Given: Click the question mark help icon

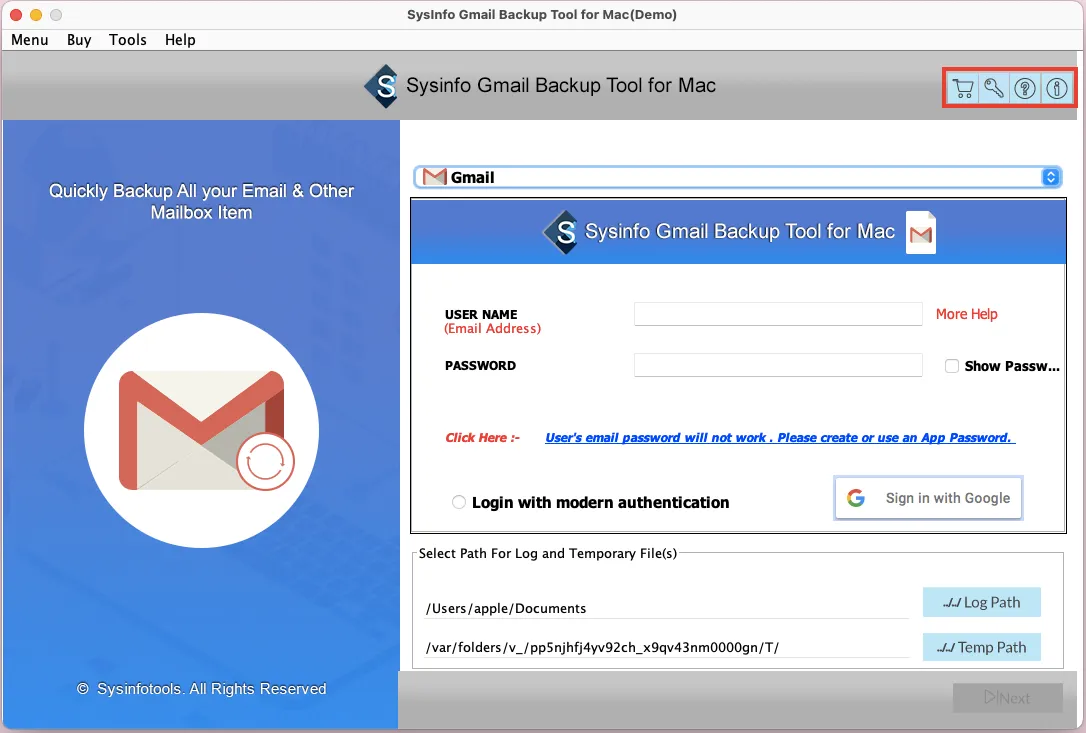Looking at the screenshot, I should [1024, 88].
